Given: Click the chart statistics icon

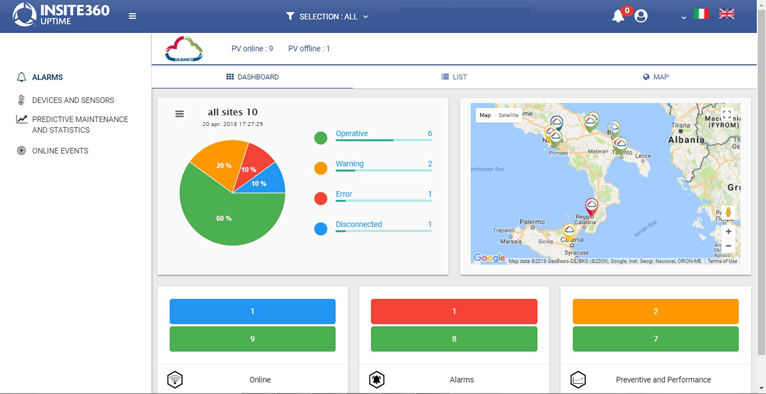Looking at the screenshot, I should [x=21, y=119].
